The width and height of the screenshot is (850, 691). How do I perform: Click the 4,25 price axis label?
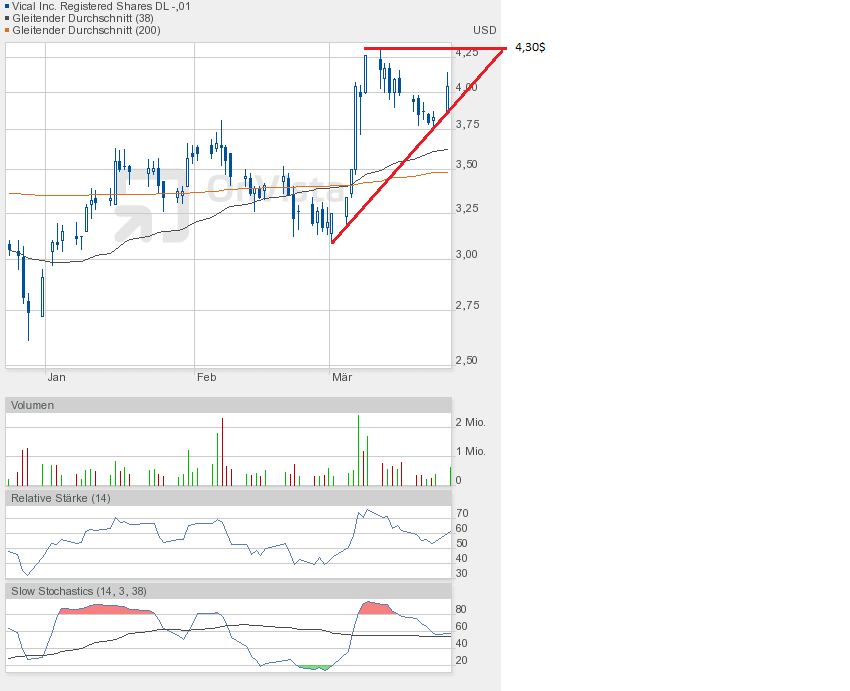pos(466,52)
